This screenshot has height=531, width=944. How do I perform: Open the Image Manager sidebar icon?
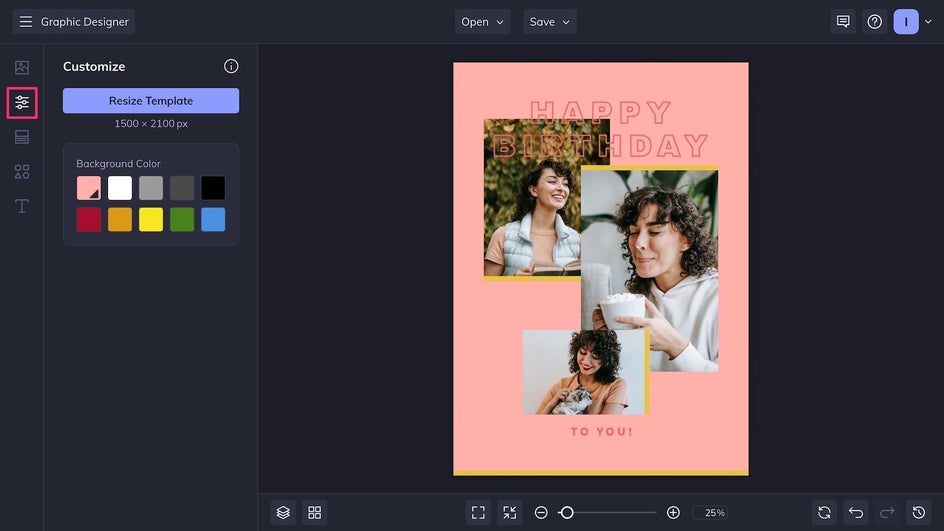22,67
